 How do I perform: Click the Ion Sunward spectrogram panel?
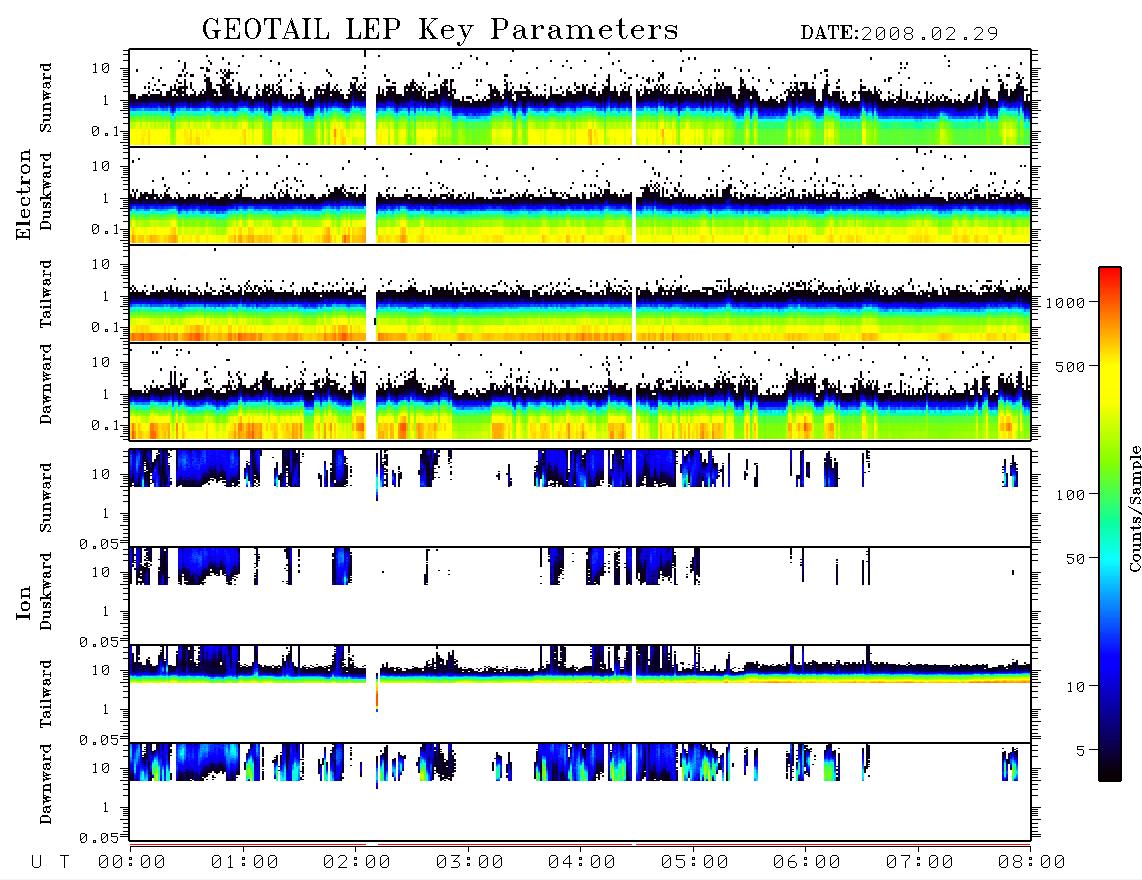pyautogui.click(x=580, y=498)
